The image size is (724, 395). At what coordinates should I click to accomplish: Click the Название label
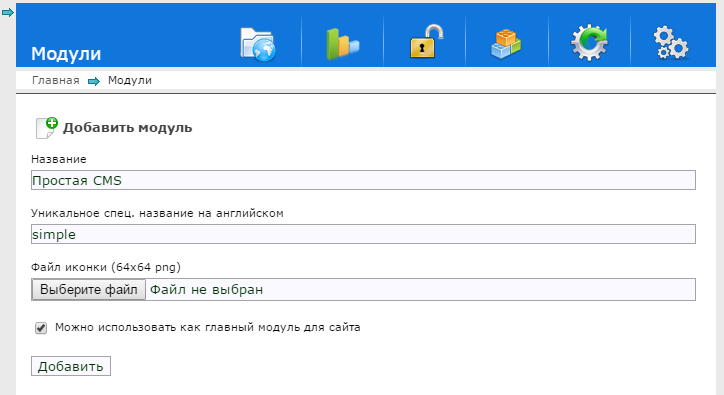(x=59, y=159)
